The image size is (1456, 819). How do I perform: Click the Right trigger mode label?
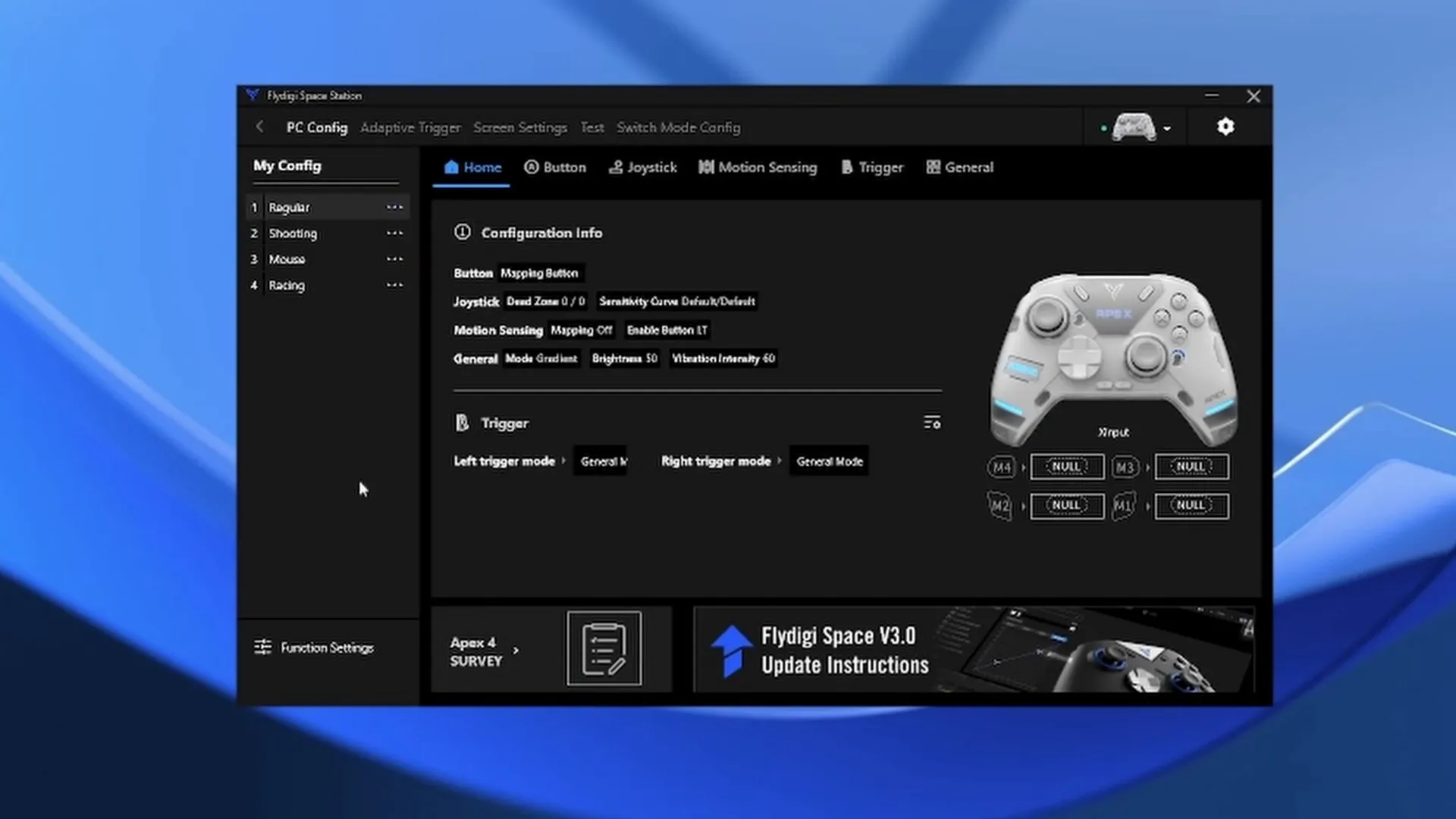coord(716,461)
